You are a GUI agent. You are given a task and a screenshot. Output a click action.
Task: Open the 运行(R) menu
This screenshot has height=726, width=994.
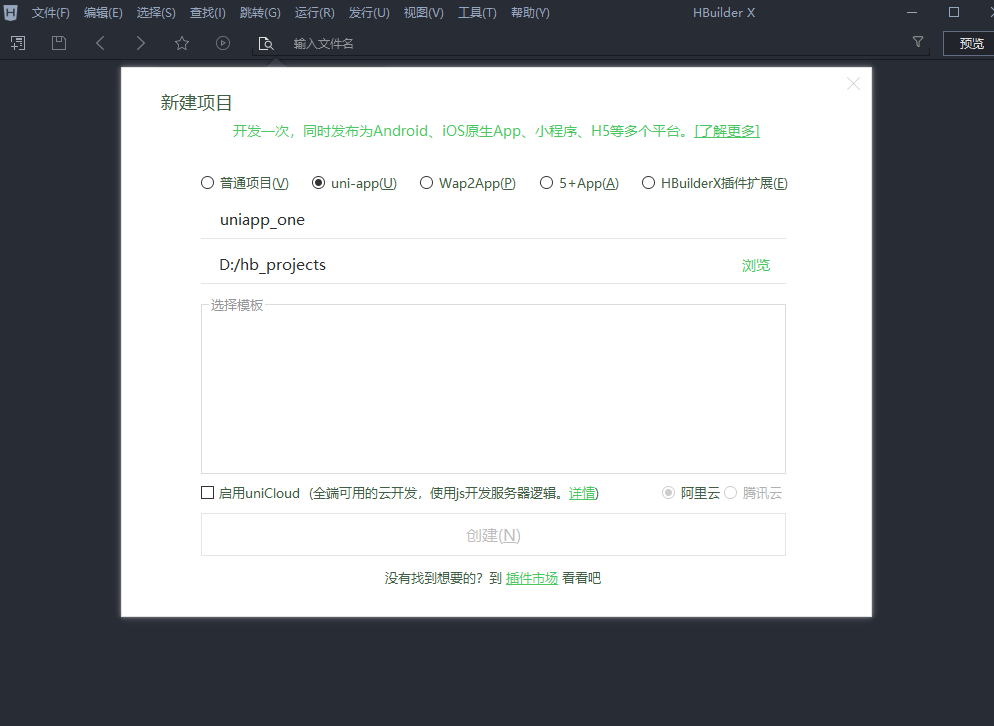[x=314, y=13]
